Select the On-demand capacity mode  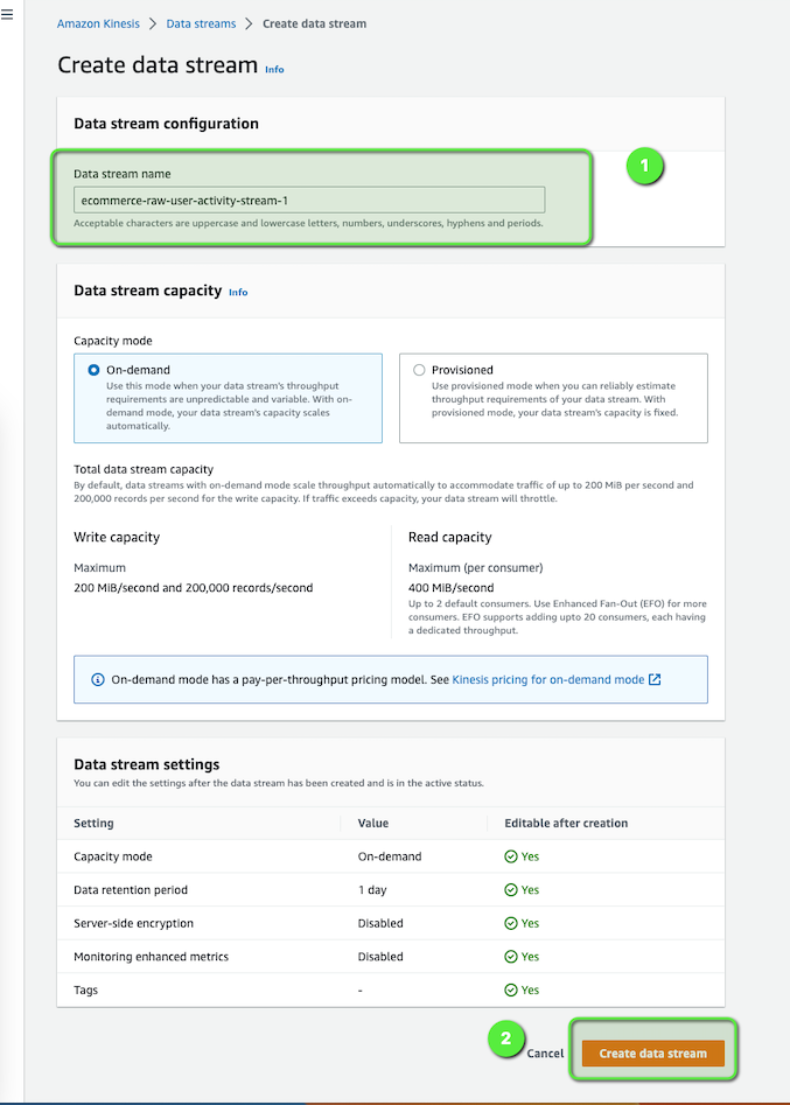[x=95, y=369]
